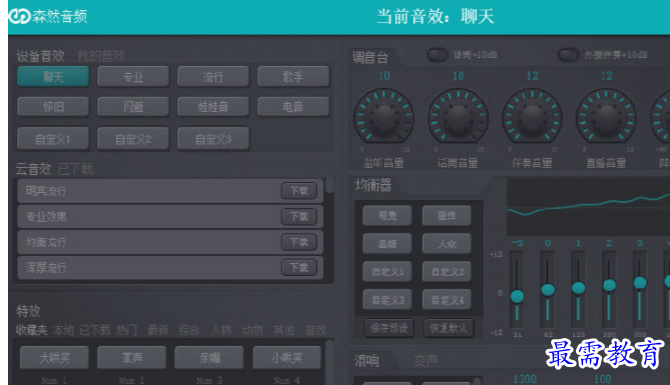Viewport: 670px width, 385px height.
Task: Open the 其他 effects category
Action: coord(284,330)
